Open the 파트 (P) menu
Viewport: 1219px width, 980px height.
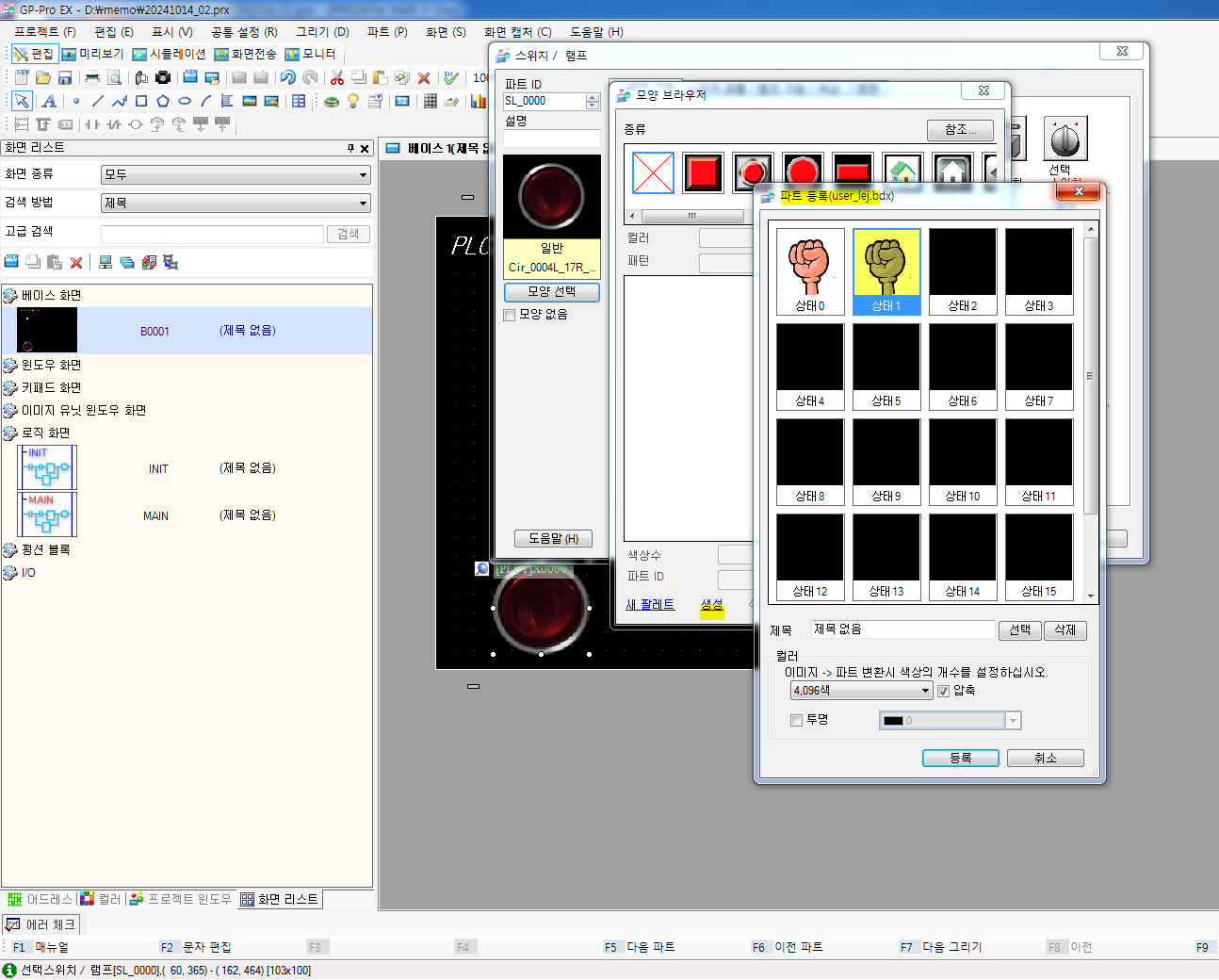coord(387,32)
